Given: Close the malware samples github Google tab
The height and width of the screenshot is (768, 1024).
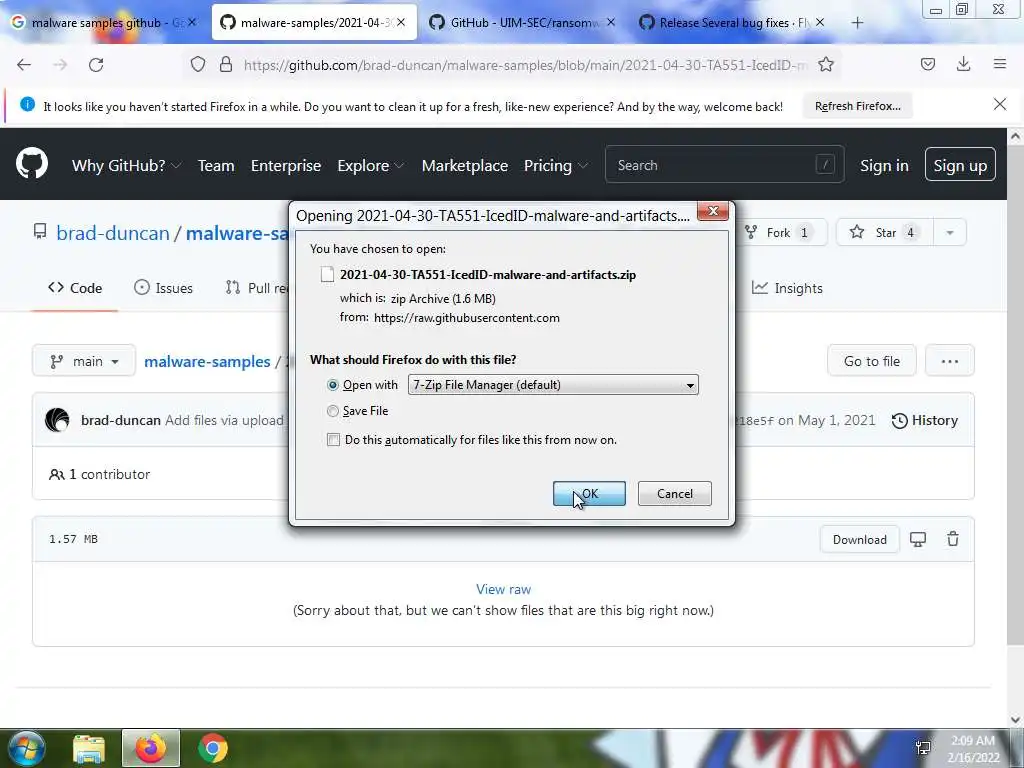Looking at the screenshot, I should (x=192, y=22).
